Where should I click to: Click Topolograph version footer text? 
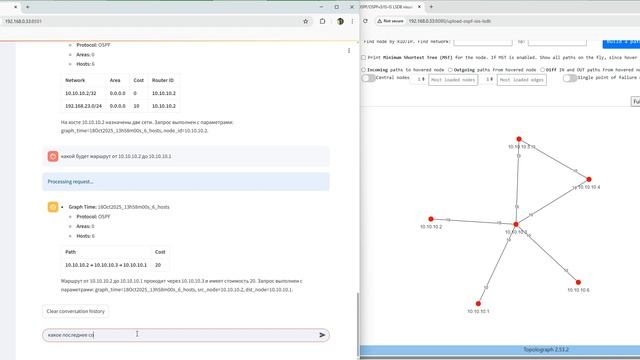click(x=546, y=349)
